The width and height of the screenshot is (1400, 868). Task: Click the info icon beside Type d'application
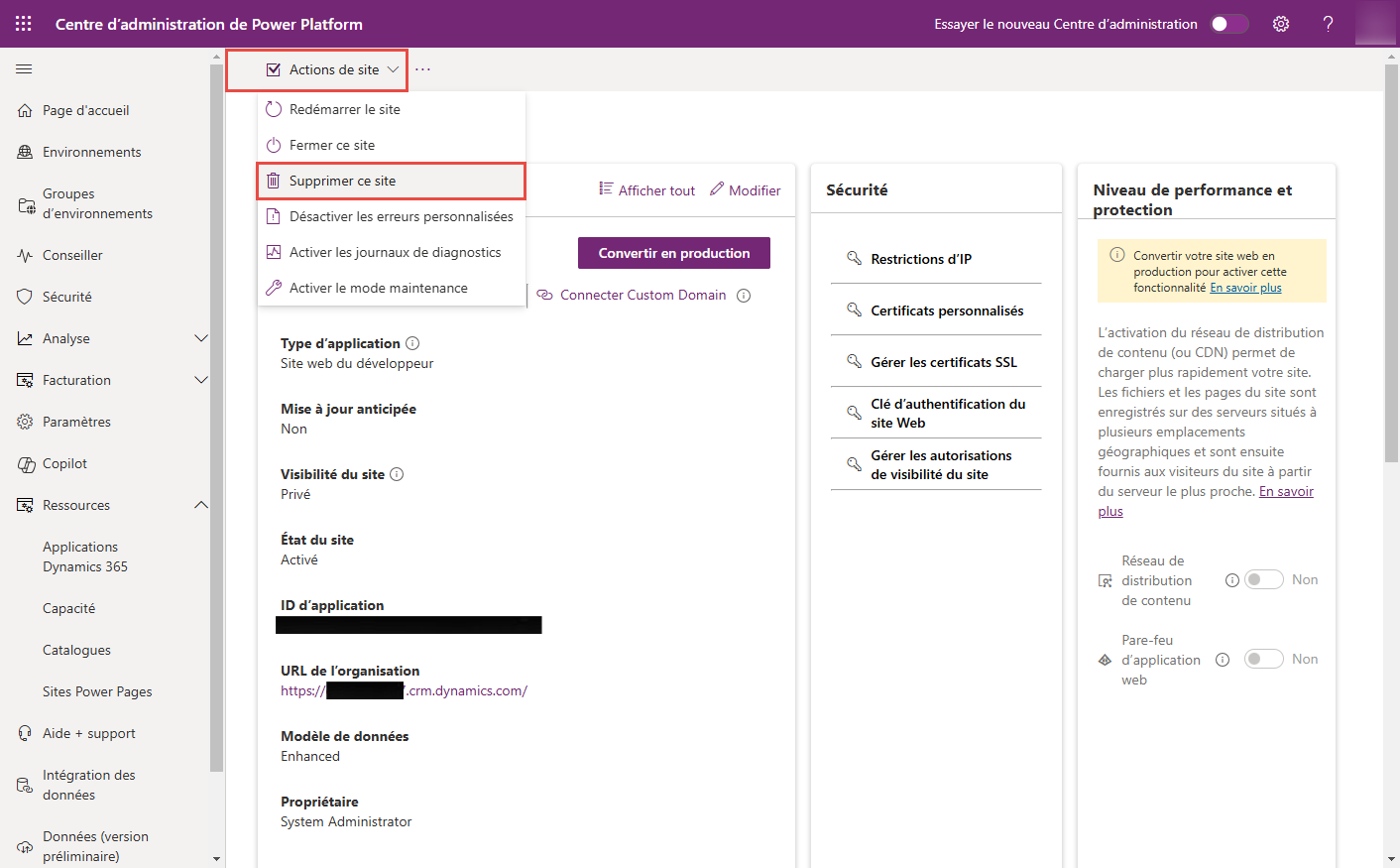tap(412, 343)
